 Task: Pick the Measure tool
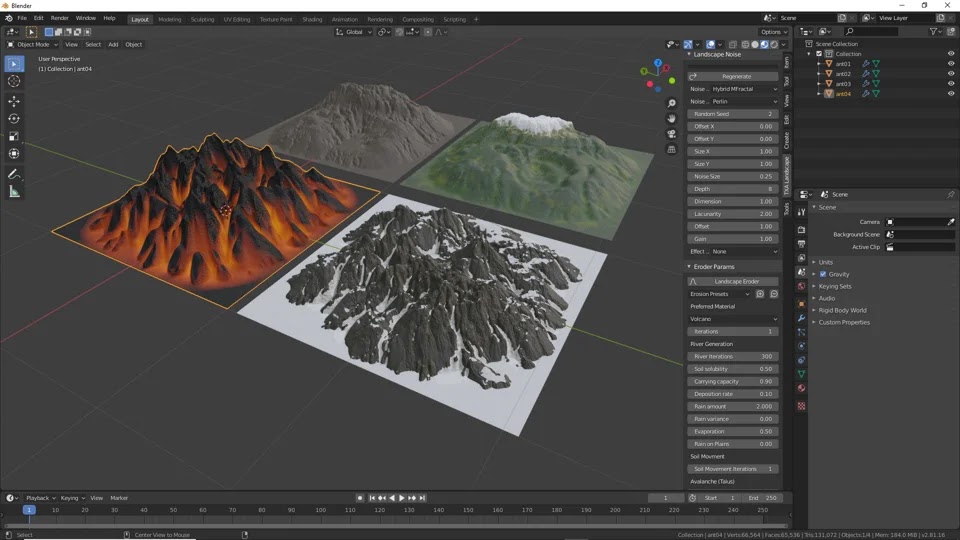pos(14,192)
